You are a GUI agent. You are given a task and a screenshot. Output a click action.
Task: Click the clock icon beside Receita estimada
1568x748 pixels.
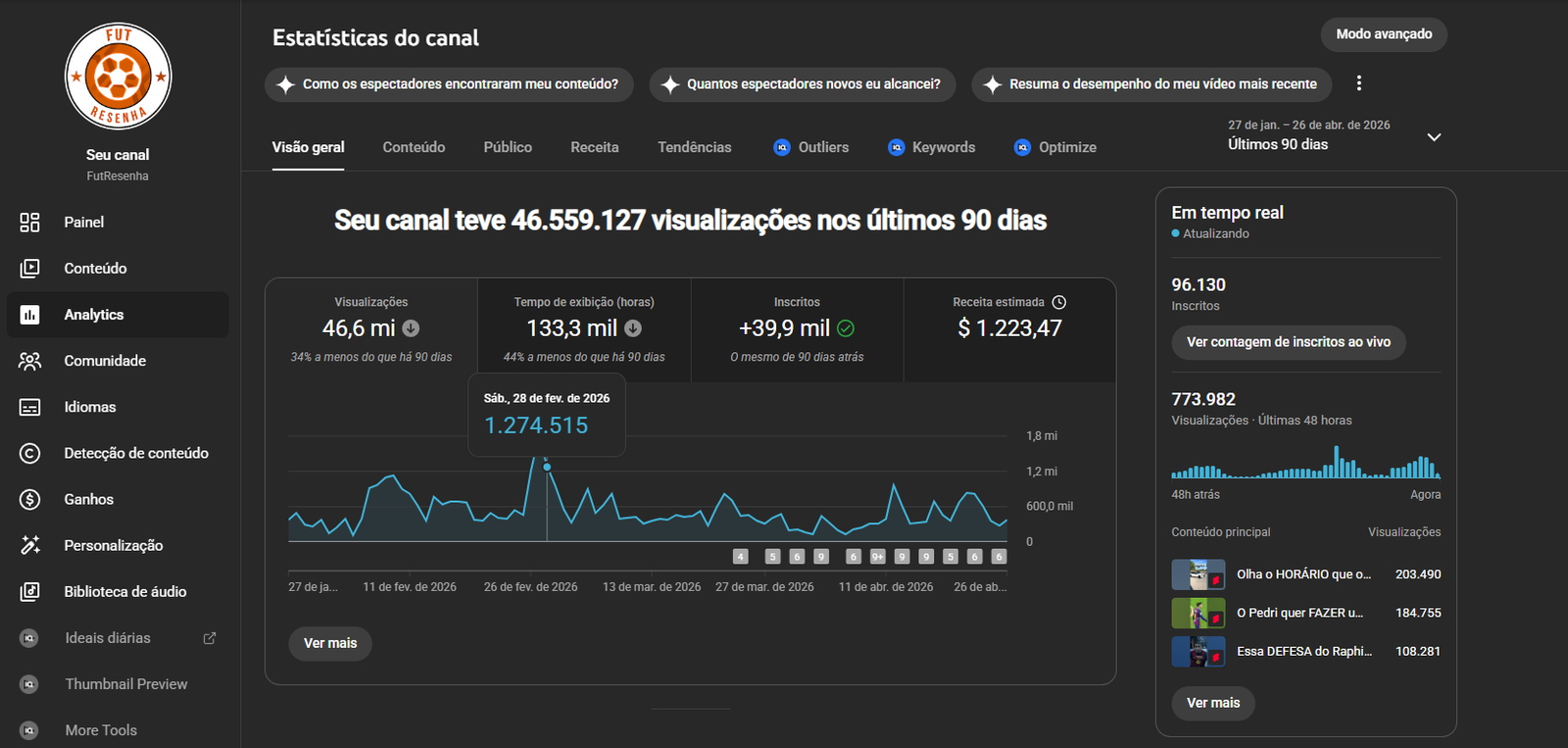1058,302
